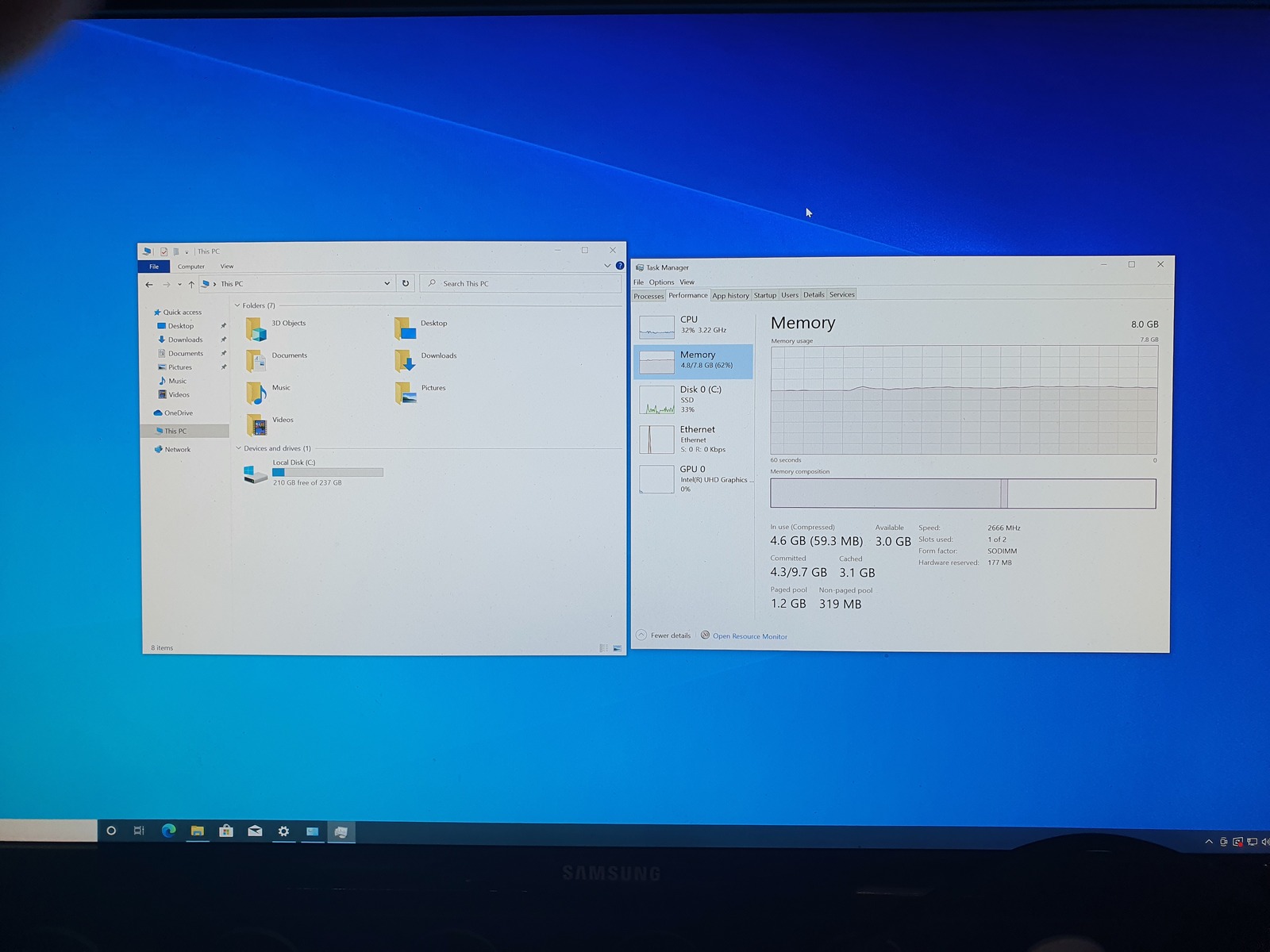The image size is (1270, 952).
Task: Select the GPU 0 performance item
Action: [x=694, y=479]
